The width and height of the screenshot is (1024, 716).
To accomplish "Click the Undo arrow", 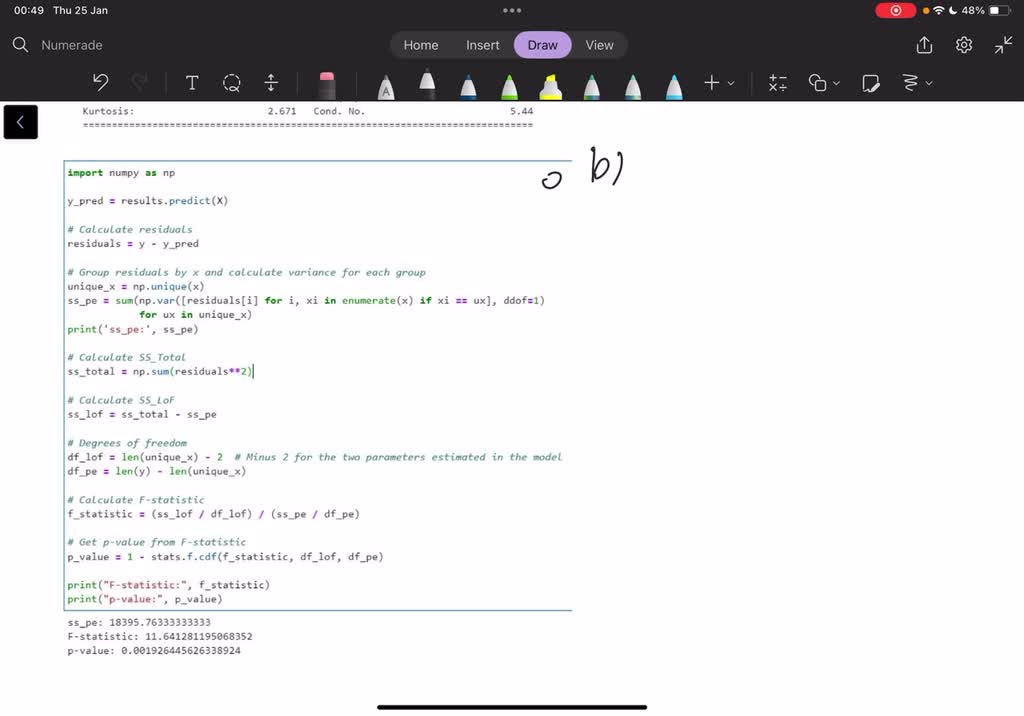I will [x=100, y=83].
